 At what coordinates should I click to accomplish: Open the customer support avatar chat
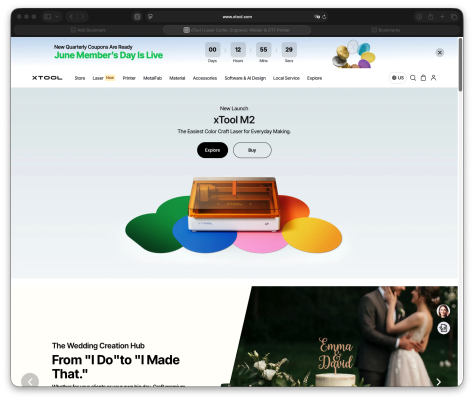(443, 311)
